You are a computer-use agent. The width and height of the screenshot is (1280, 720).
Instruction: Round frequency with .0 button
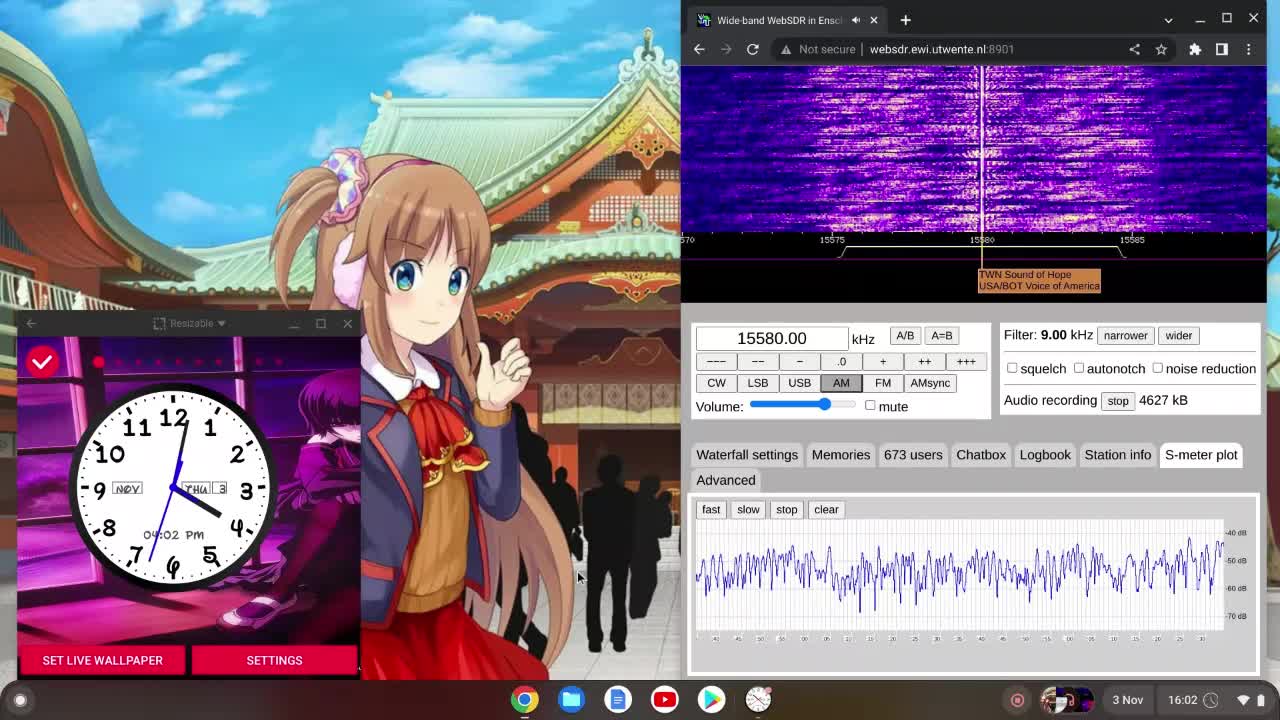click(x=841, y=362)
